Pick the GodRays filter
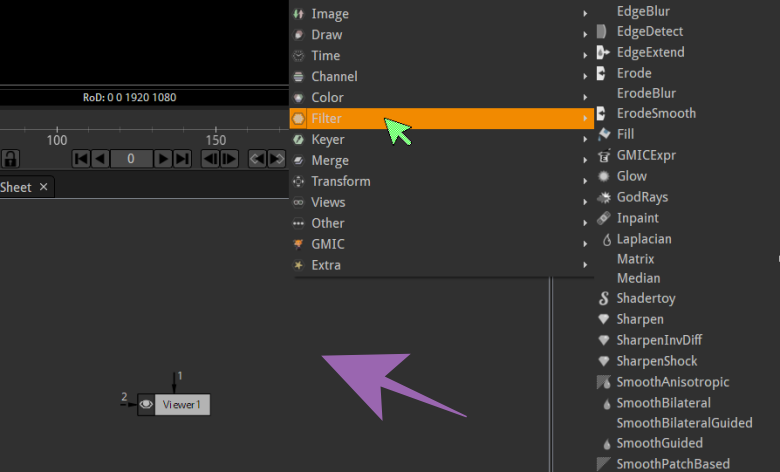This screenshot has height=472, width=780. pyautogui.click(x=642, y=197)
